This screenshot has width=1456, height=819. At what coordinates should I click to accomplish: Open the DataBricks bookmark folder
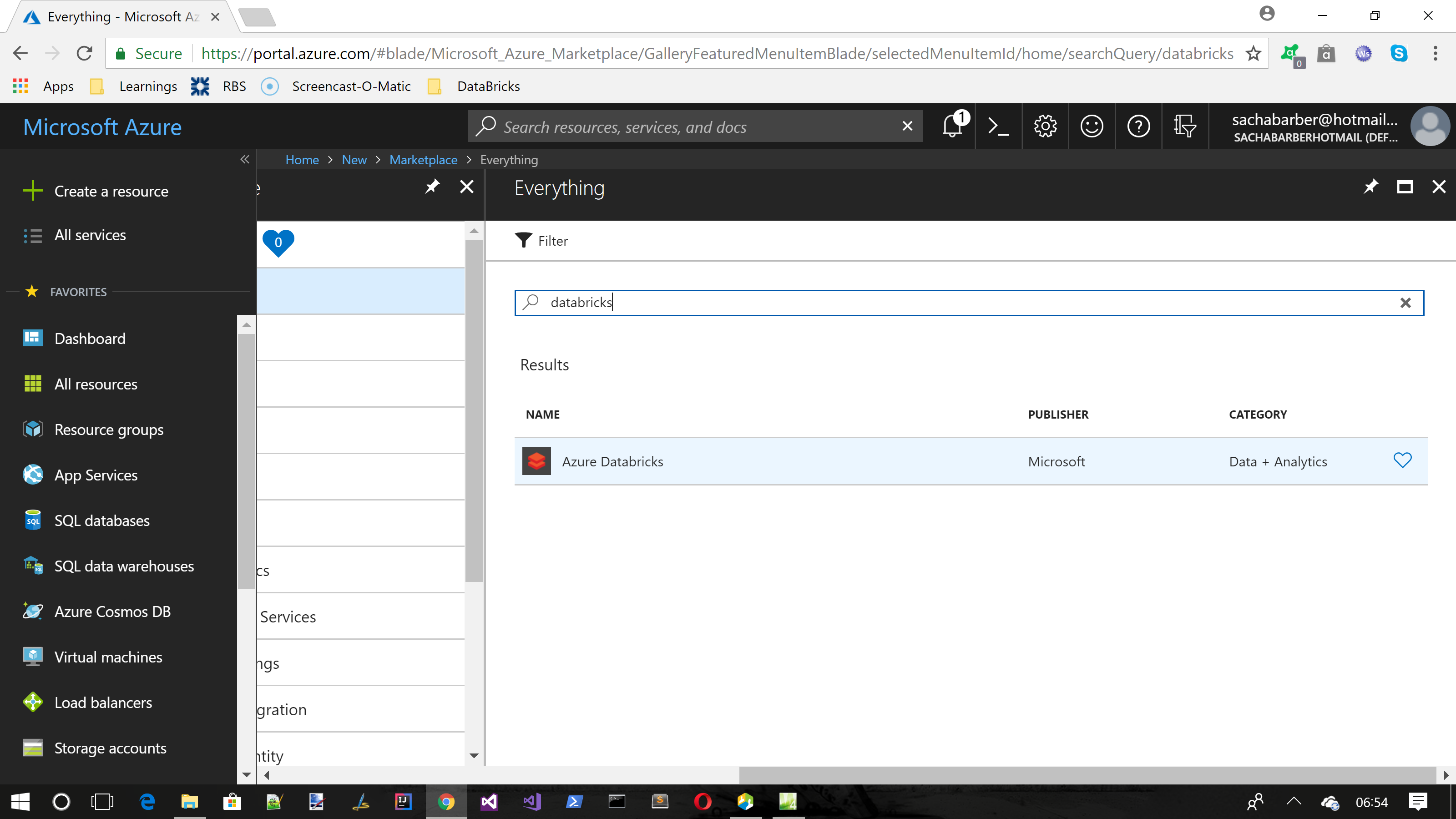click(x=474, y=86)
